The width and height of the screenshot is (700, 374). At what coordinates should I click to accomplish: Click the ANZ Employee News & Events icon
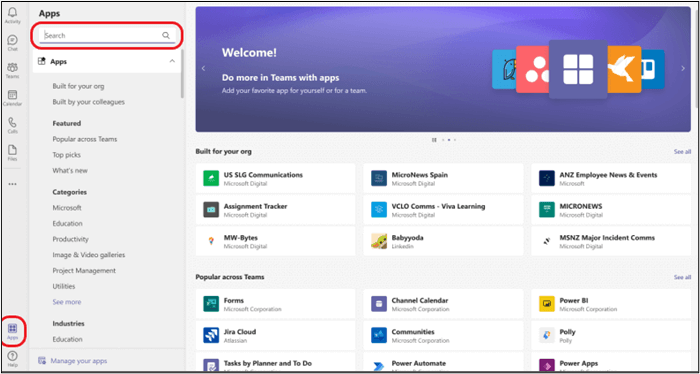click(x=546, y=178)
